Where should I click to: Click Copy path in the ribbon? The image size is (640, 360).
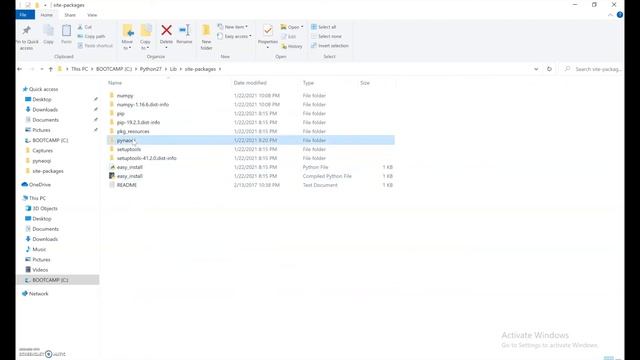tap(91, 36)
